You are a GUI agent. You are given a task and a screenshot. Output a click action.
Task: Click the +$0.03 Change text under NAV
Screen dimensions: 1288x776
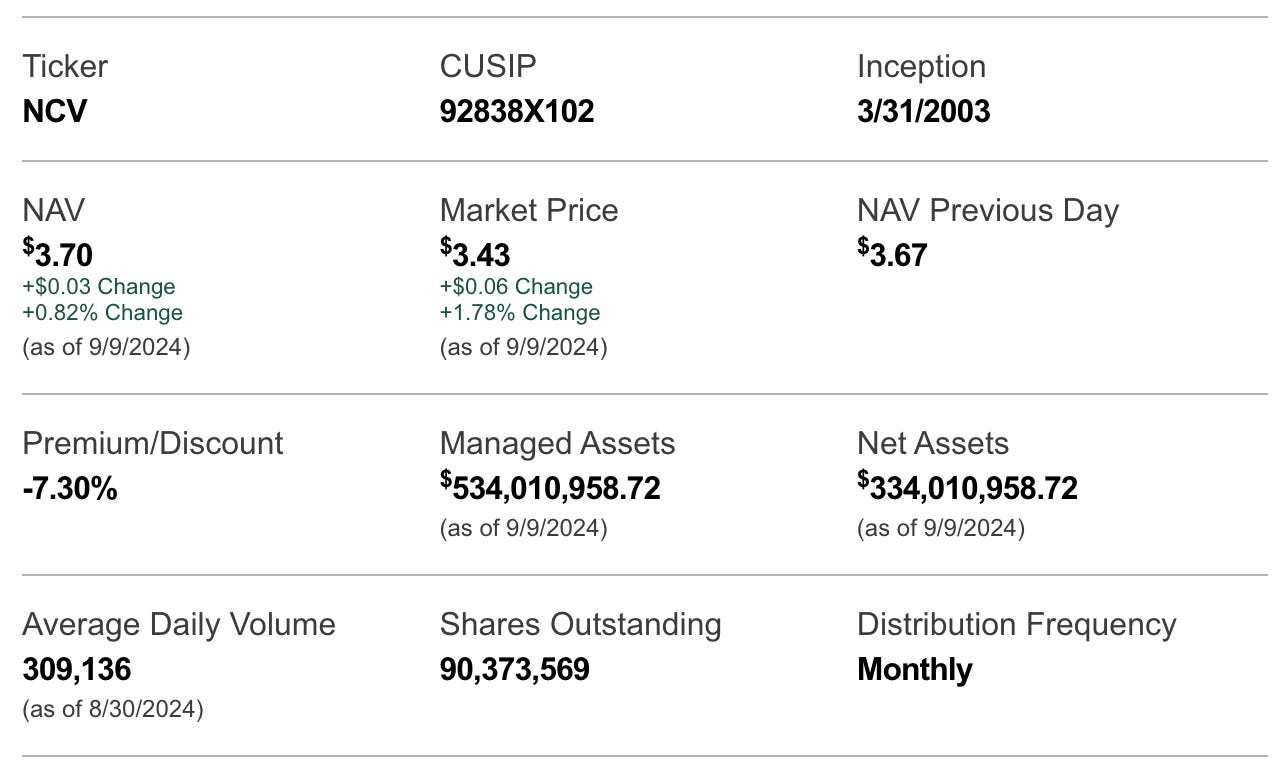99,286
